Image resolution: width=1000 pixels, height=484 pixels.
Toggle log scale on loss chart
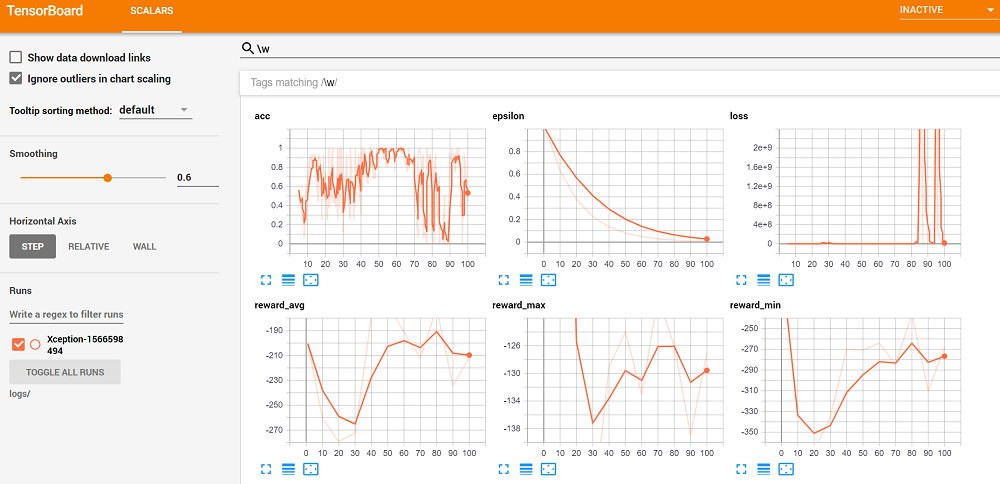[764, 280]
